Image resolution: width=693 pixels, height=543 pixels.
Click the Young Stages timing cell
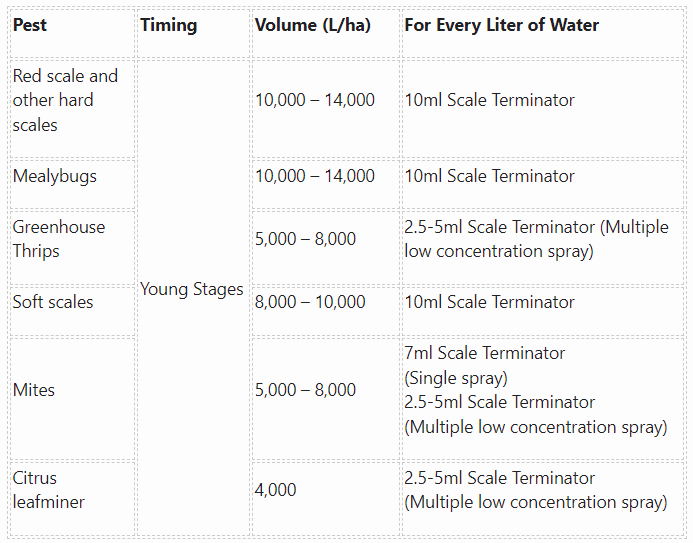tap(194, 297)
